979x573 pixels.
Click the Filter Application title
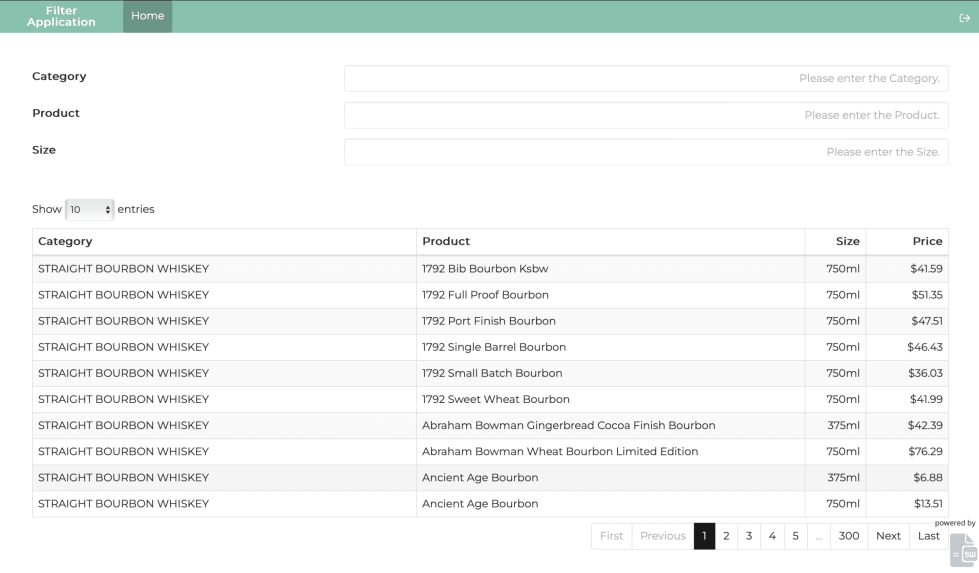61,16
